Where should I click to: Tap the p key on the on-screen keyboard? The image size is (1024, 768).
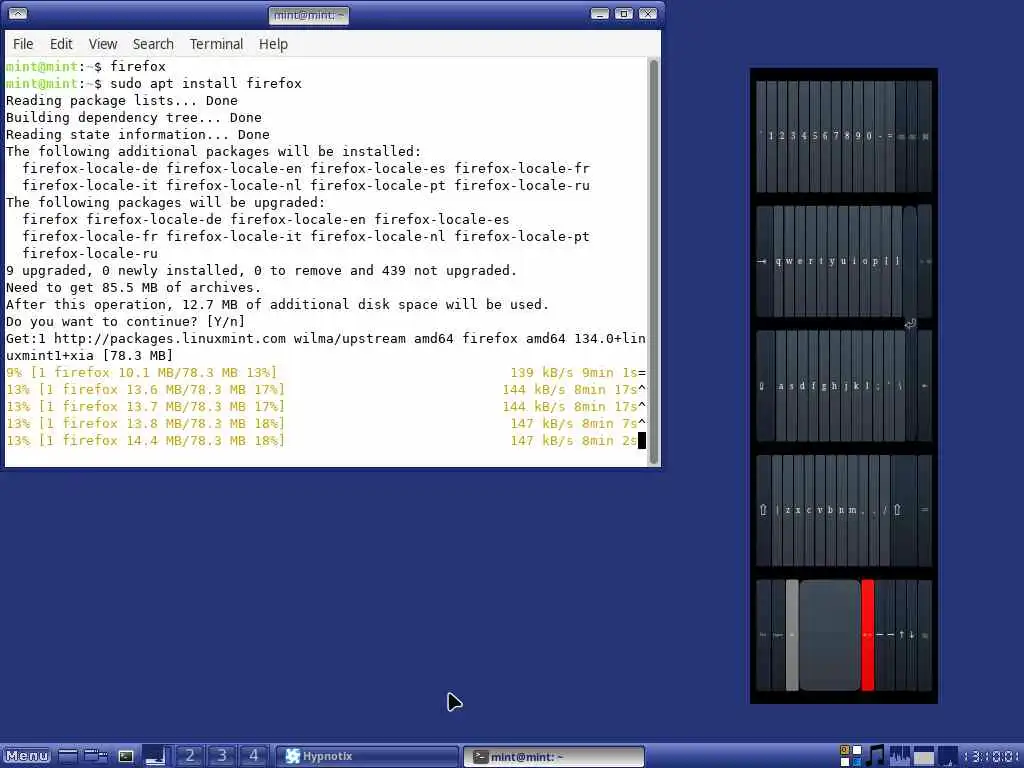coord(875,261)
